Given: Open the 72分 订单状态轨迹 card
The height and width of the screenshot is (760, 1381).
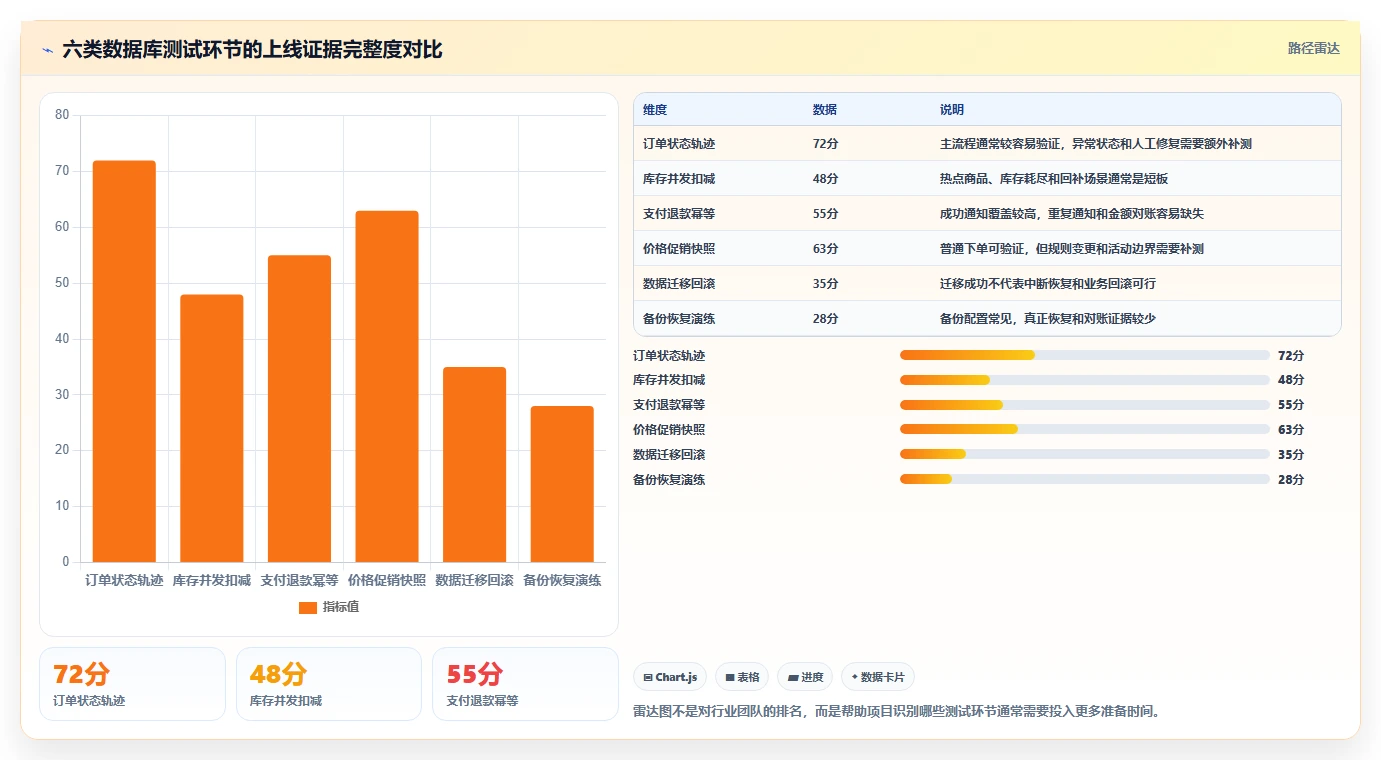Looking at the screenshot, I should pyautogui.click(x=132, y=684).
